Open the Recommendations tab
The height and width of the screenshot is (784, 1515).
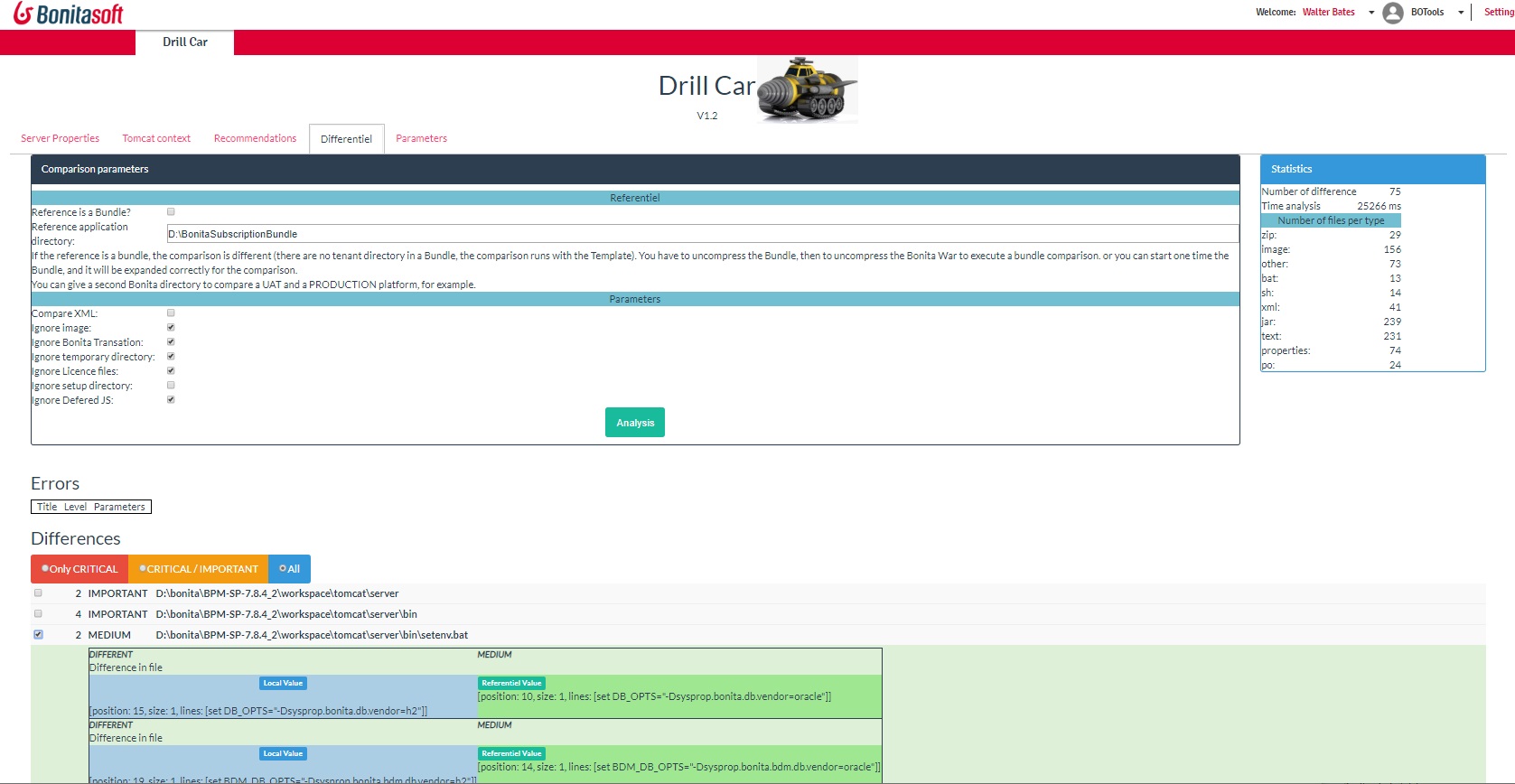[255, 138]
